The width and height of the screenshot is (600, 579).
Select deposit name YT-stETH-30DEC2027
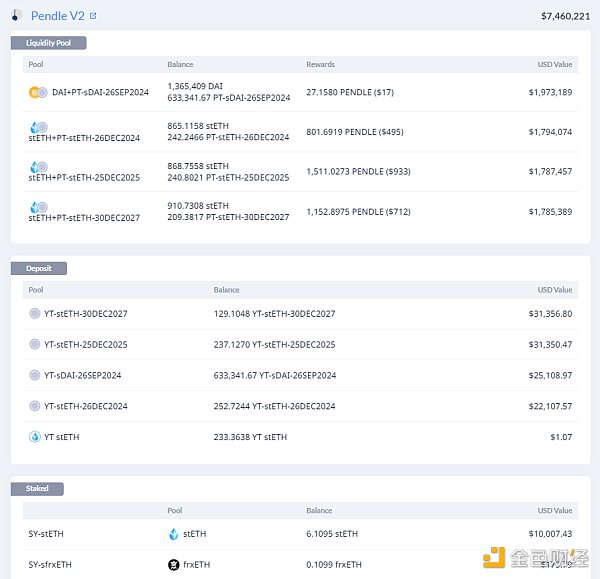(x=86, y=314)
